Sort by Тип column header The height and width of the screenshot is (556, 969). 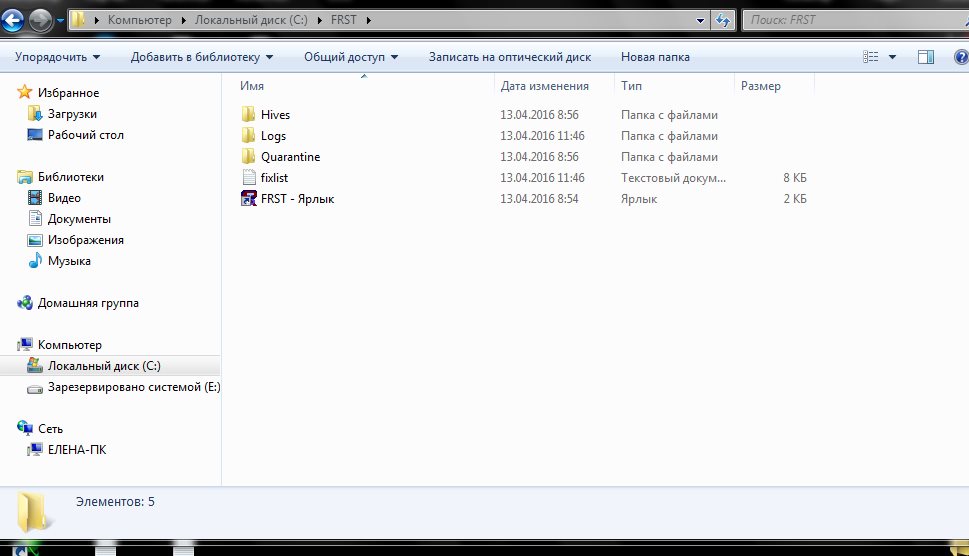tap(632, 86)
